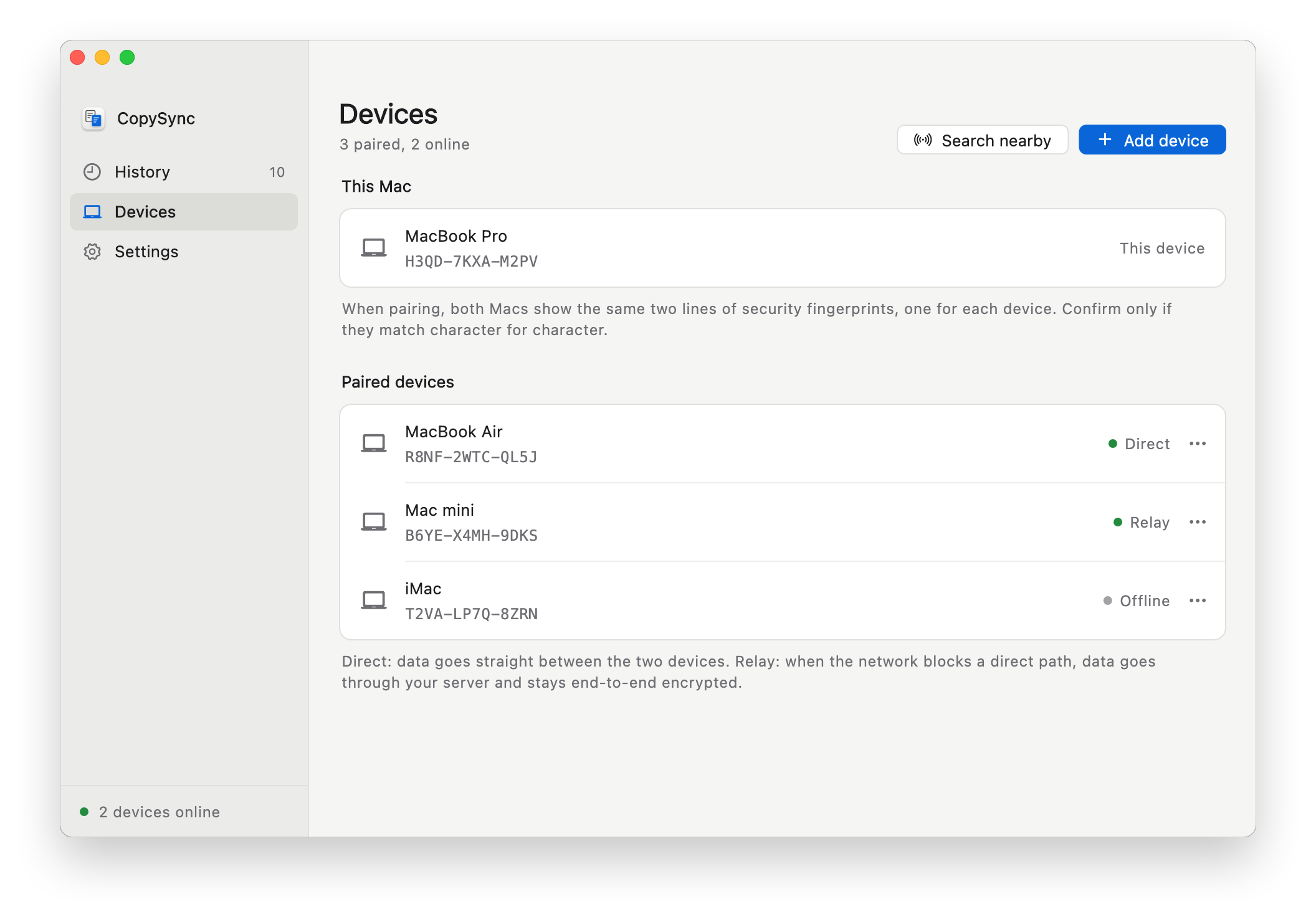The width and height of the screenshot is (1316, 917).
Task: Click the Direct connection status label
Action: click(1147, 444)
